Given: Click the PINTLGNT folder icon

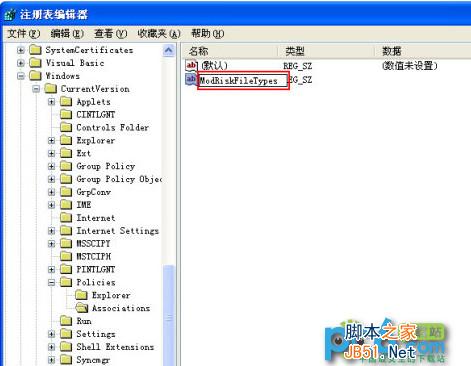Looking at the screenshot, I should tap(66, 269).
